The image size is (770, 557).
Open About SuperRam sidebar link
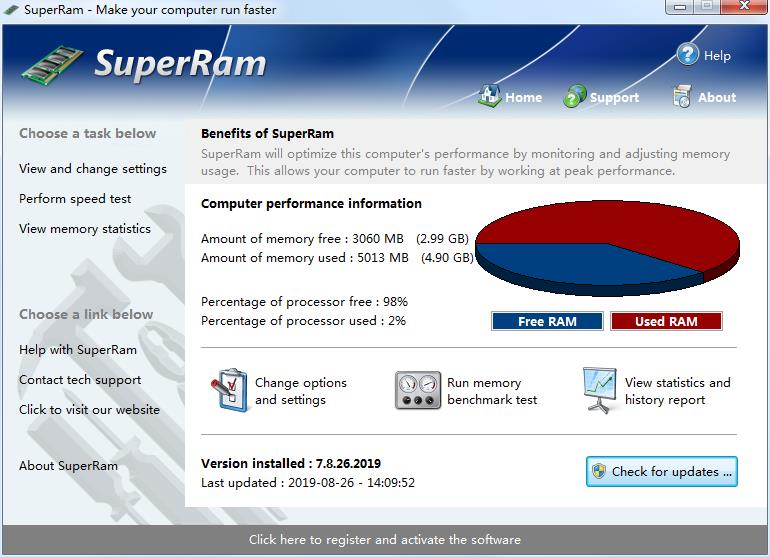tap(68, 466)
